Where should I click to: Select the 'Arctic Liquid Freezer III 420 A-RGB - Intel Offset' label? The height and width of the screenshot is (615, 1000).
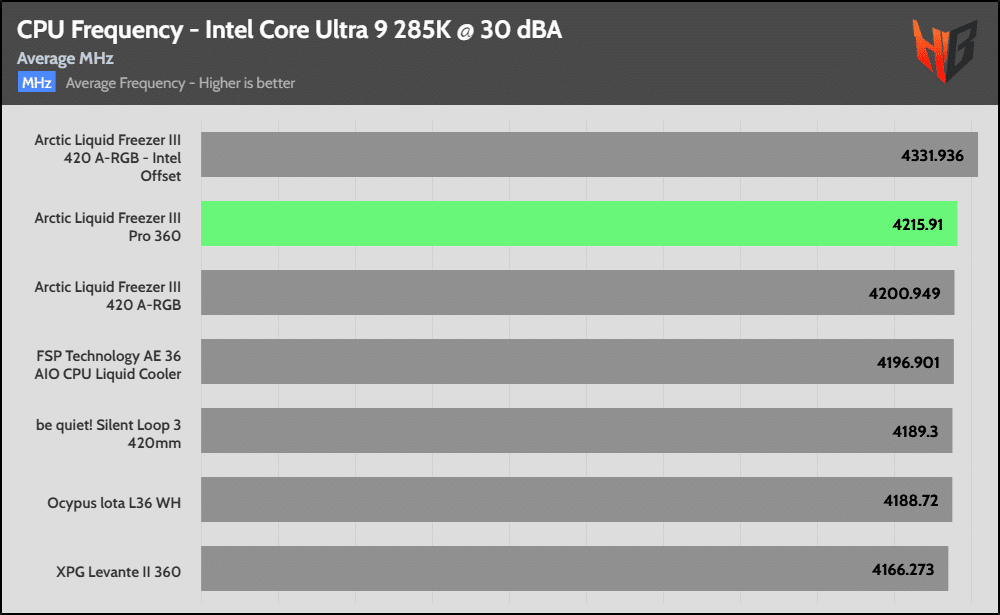[x=108, y=158]
